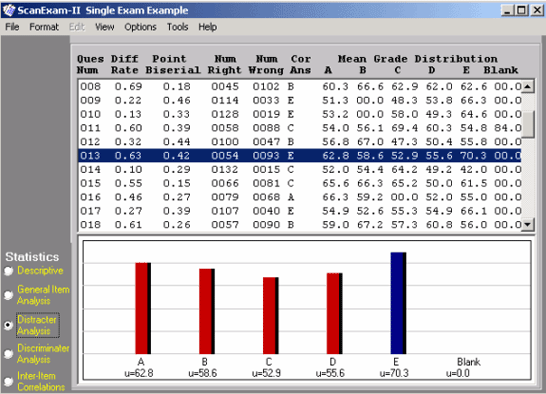Open the Options menu
The image size is (546, 394).
(140, 27)
